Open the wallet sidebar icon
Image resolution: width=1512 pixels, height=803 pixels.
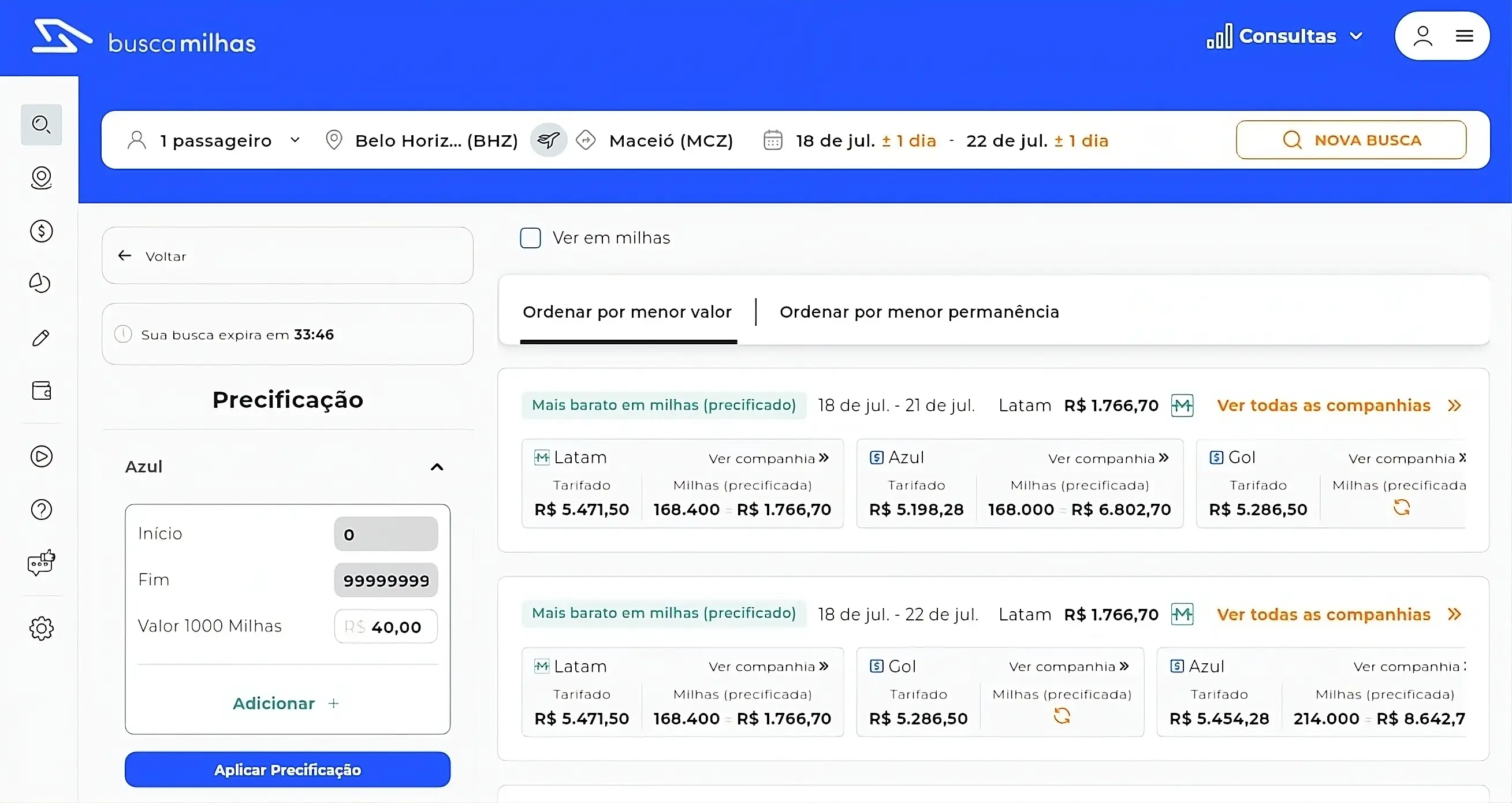[41, 391]
